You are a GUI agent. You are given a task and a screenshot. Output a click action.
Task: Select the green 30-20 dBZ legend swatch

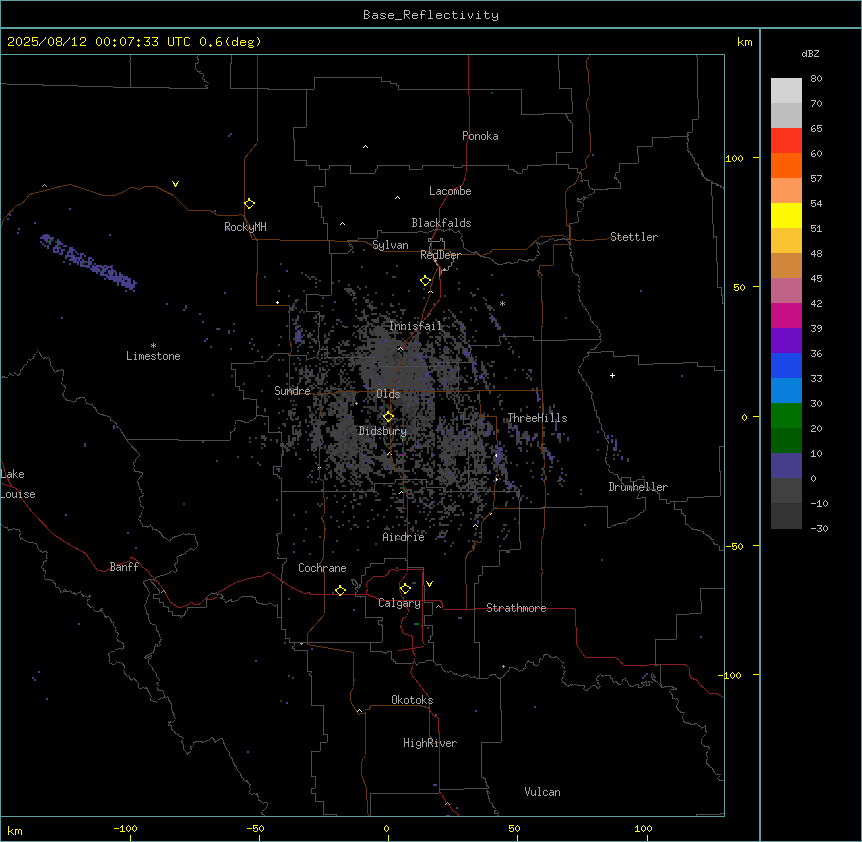click(786, 416)
